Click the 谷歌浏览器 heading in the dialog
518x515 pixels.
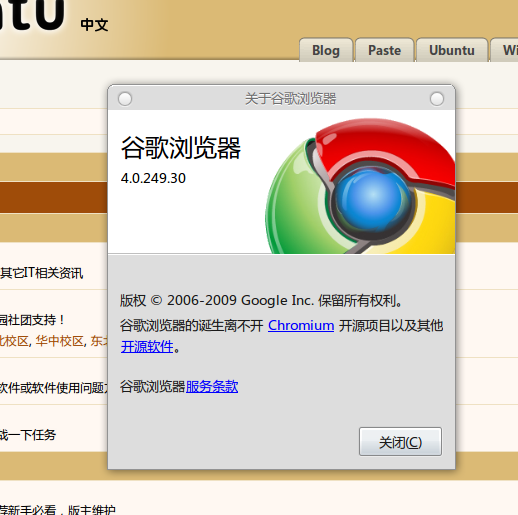pyautogui.click(x=181, y=148)
